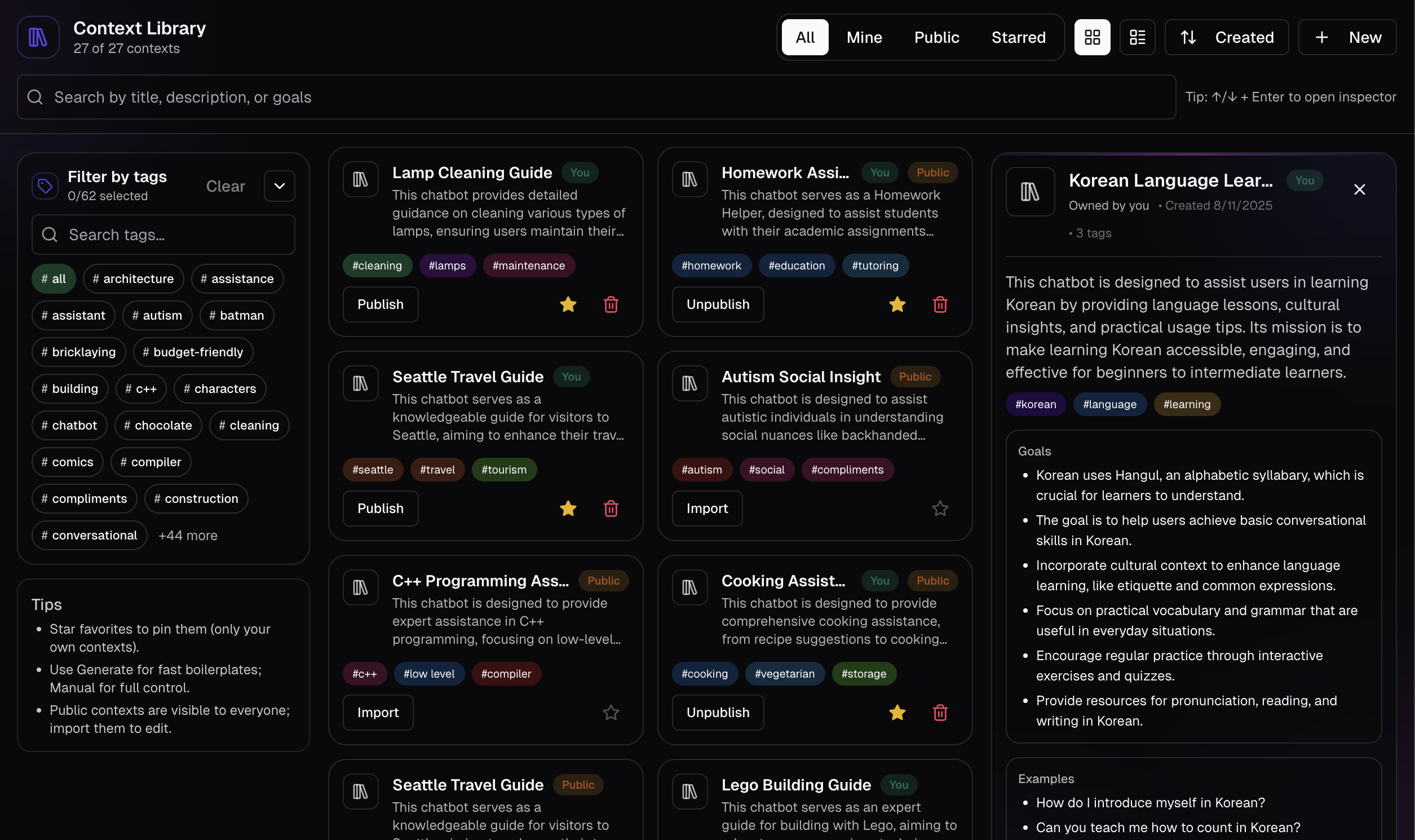Delete the Homework Assistant context
The width and height of the screenshot is (1415, 840).
pos(940,304)
